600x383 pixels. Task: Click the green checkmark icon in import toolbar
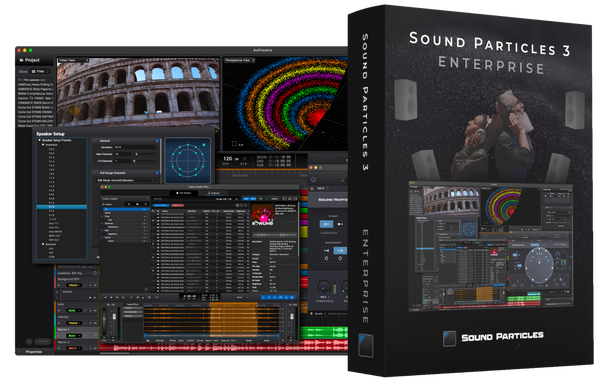267,199
